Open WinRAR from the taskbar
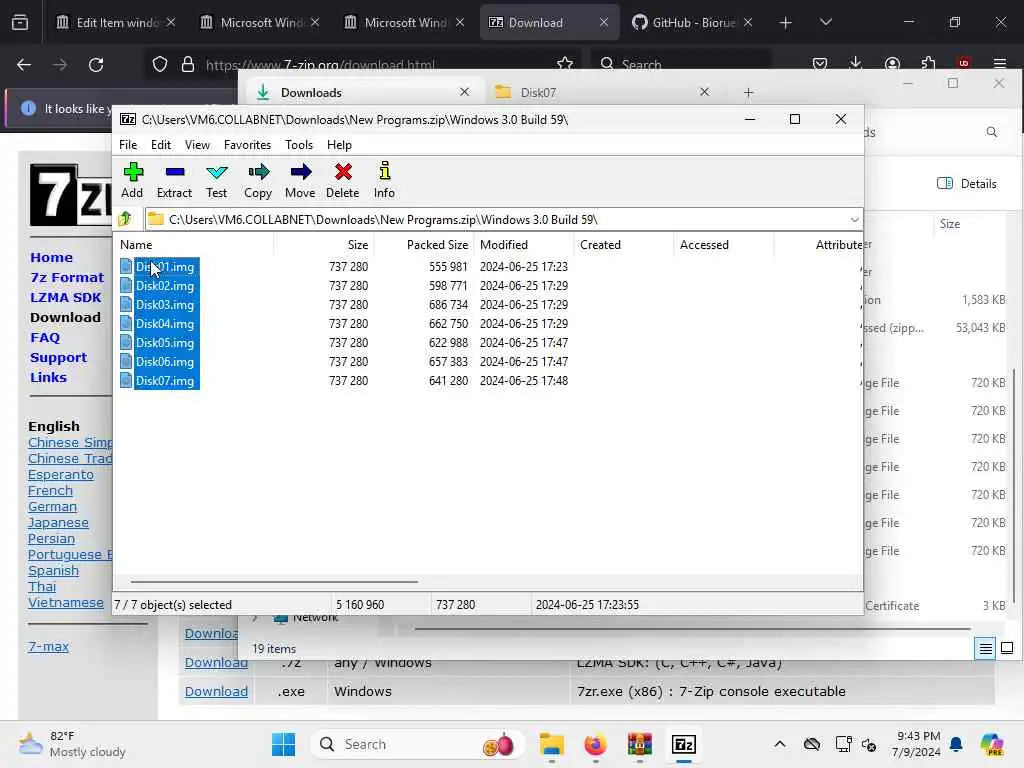The height and width of the screenshot is (768, 1024). [x=639, y=744]
